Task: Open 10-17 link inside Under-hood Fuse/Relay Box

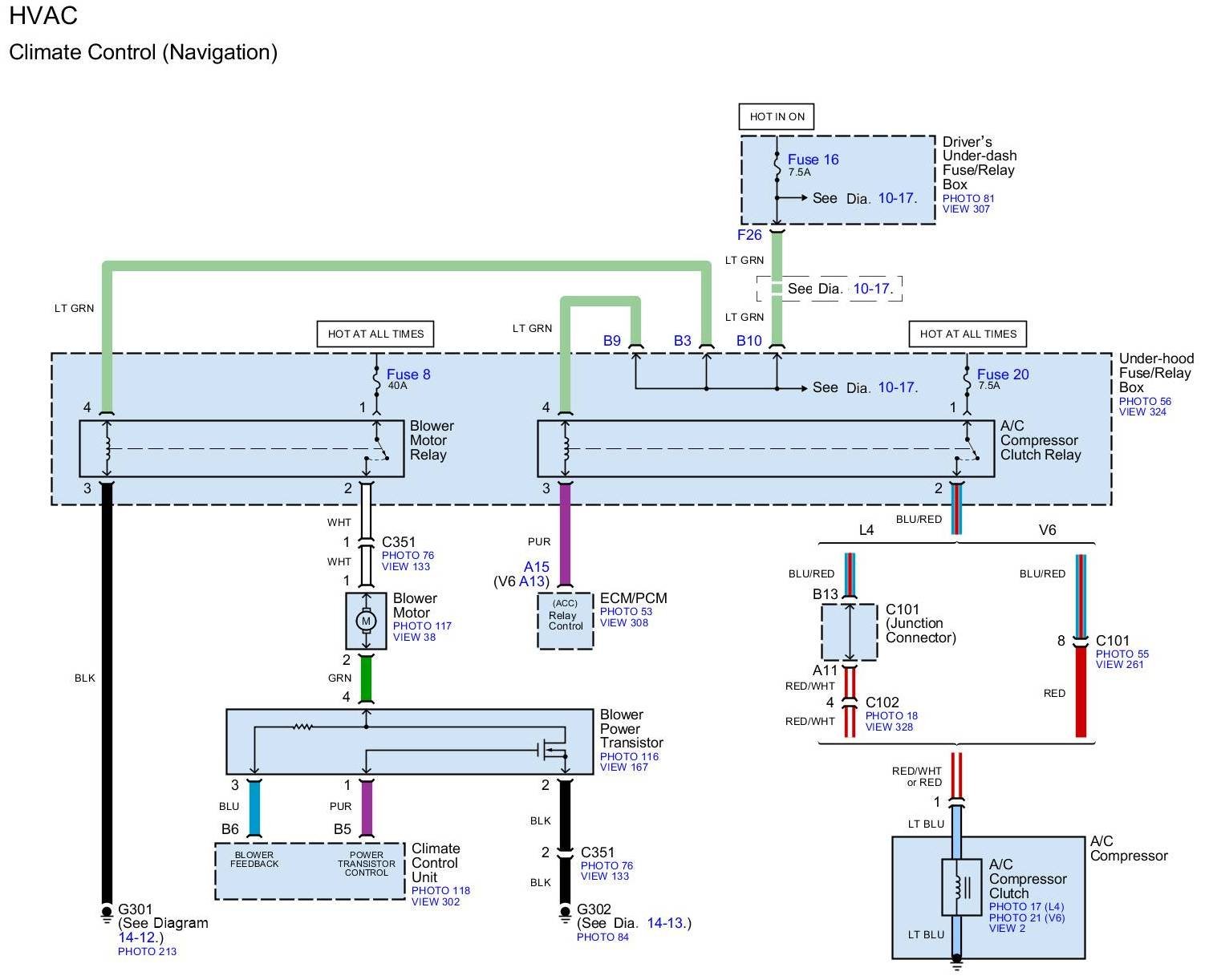Action: 898,387
